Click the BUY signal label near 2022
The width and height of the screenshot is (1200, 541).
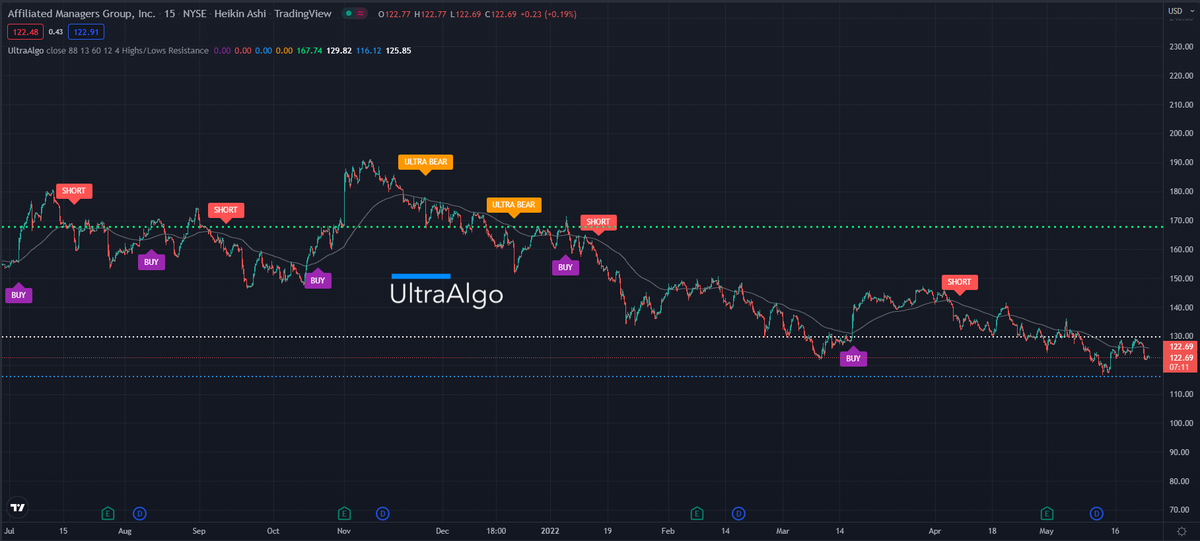tap(565, 267)
